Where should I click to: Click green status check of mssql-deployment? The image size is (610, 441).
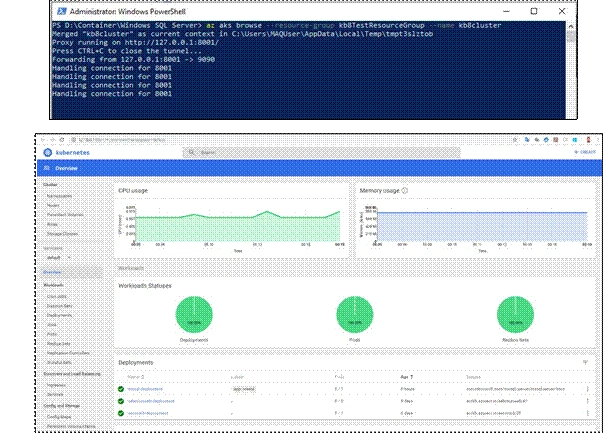click(x=121, y=389)
